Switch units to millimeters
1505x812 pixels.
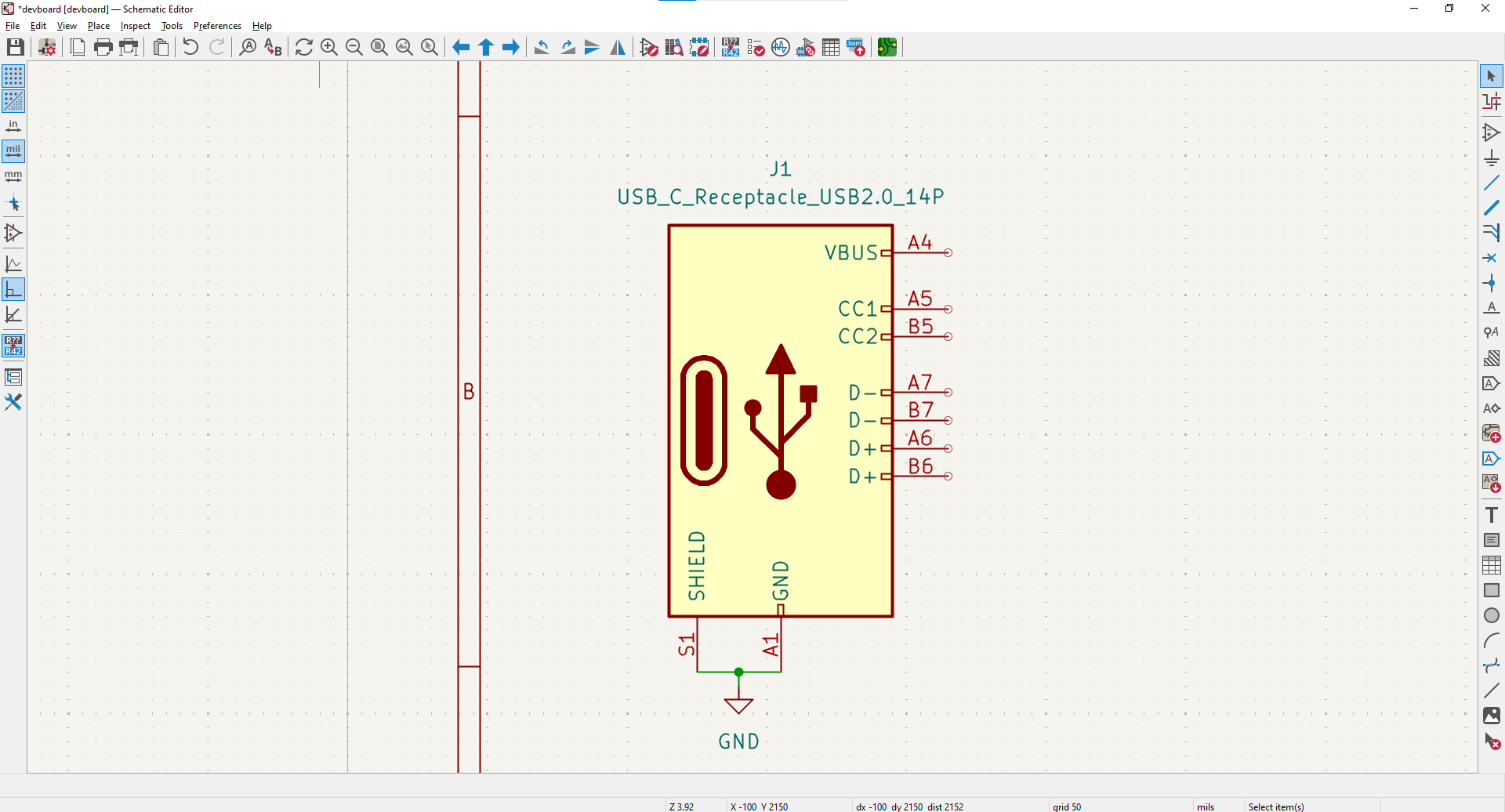click(x=13, y=176)
